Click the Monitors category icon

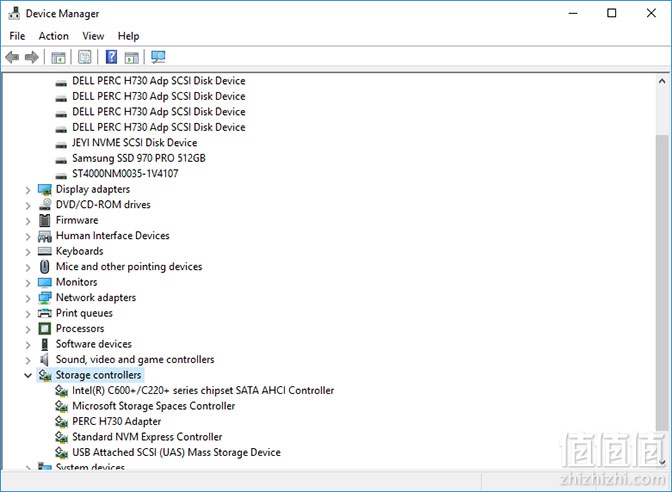pos(45,282)
